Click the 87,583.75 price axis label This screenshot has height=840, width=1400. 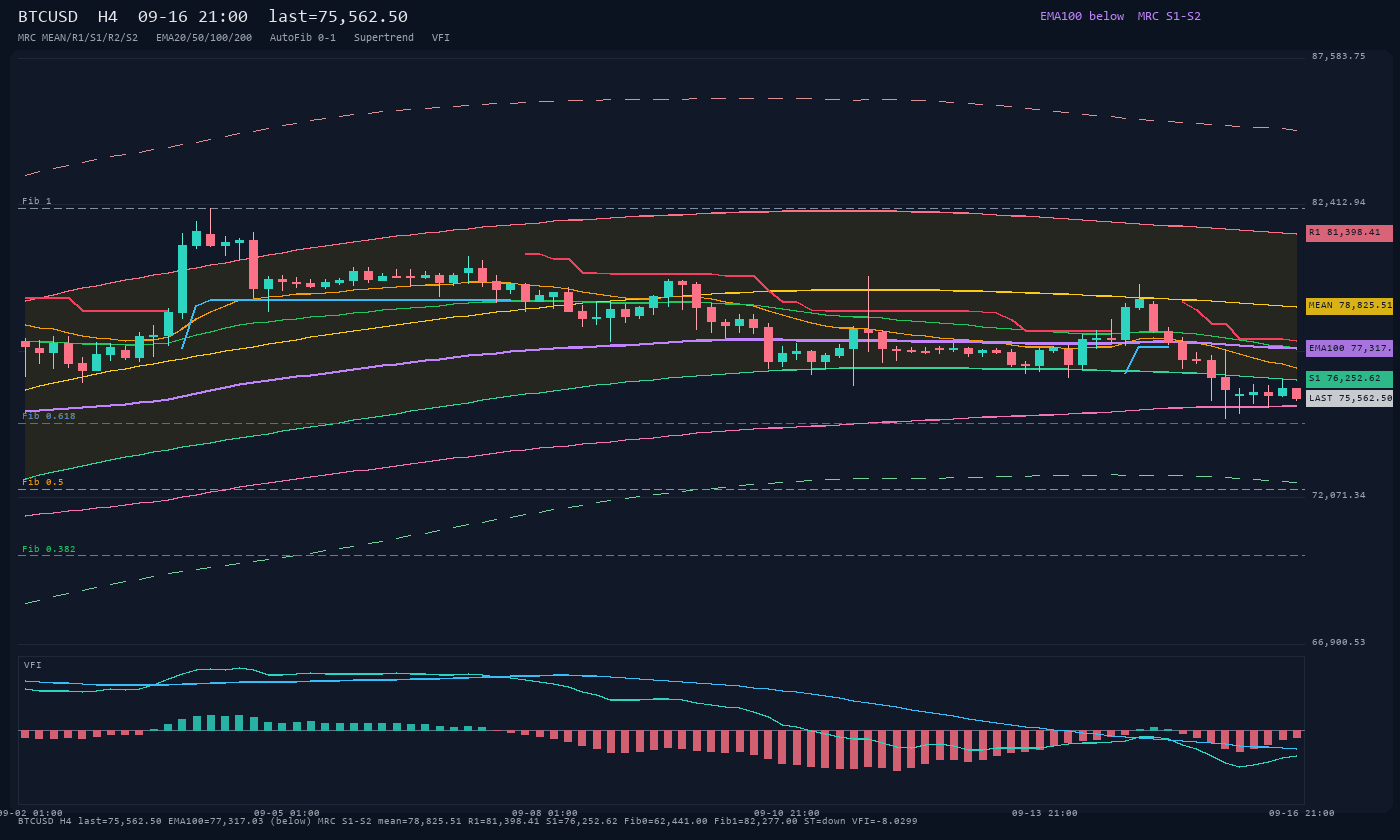tap(1338, 56)
